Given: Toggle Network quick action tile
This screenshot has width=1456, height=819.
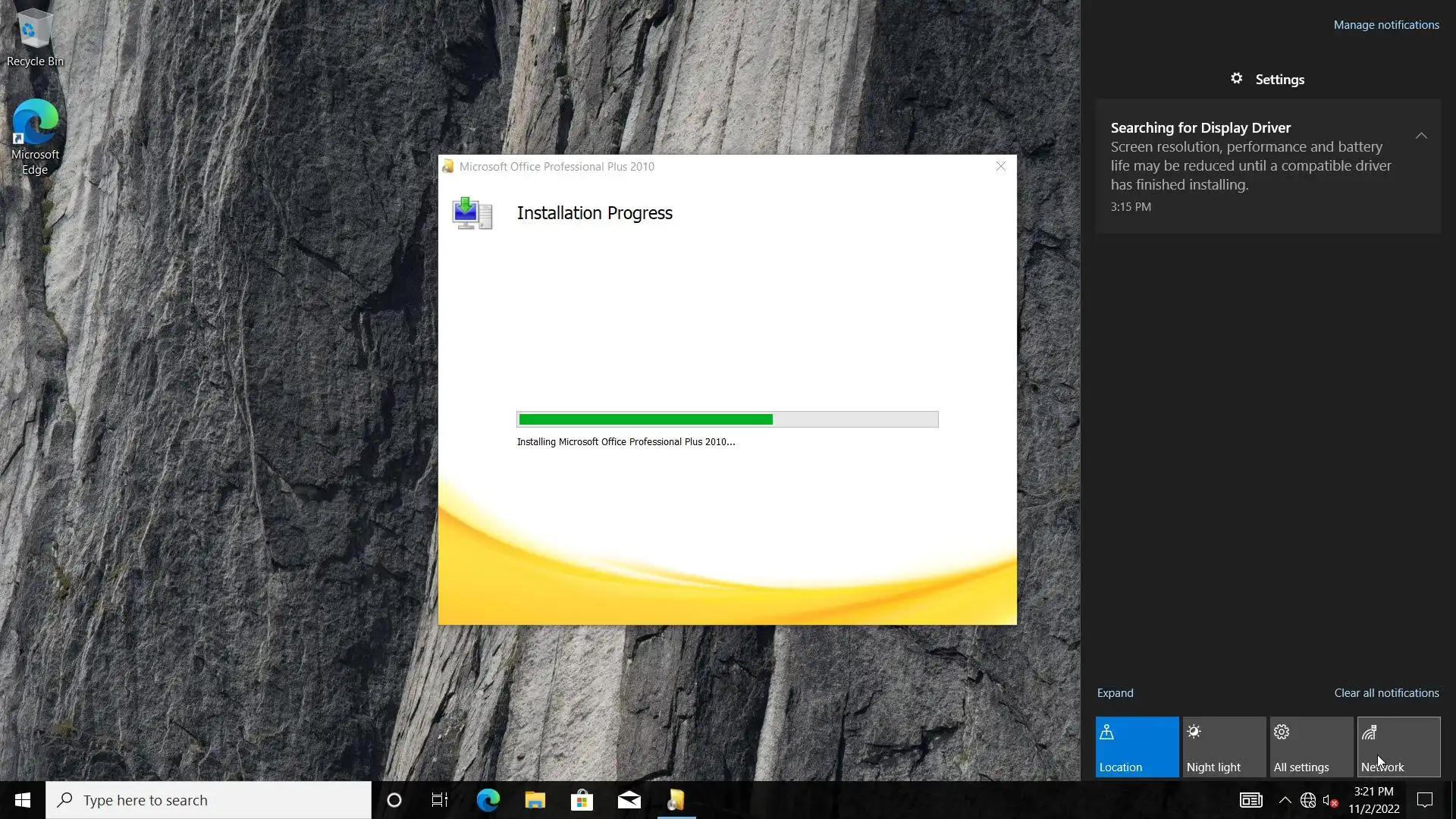Looking at the screenshot, I should 1398,747.
